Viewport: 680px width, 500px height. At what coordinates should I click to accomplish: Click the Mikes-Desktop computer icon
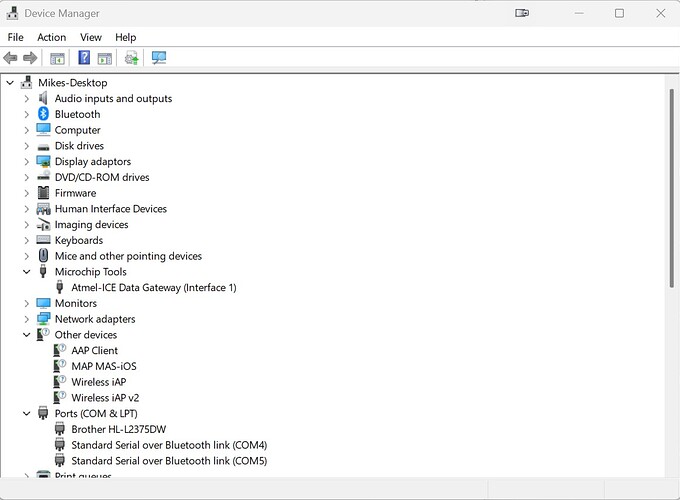point(26,82)
